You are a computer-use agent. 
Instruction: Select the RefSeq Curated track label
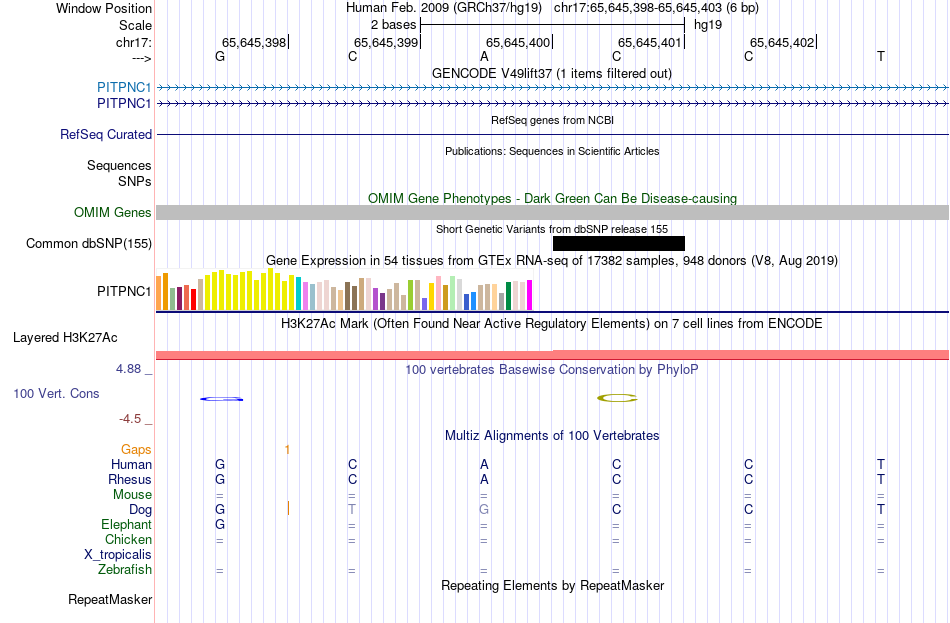[x=106, y=135]
